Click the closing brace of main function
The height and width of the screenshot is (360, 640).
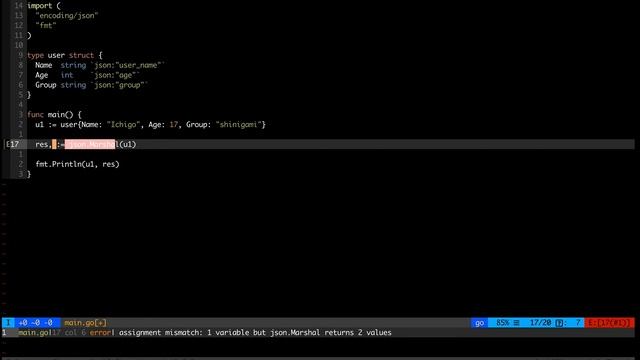pyautogui.click(x=29, y=174)
